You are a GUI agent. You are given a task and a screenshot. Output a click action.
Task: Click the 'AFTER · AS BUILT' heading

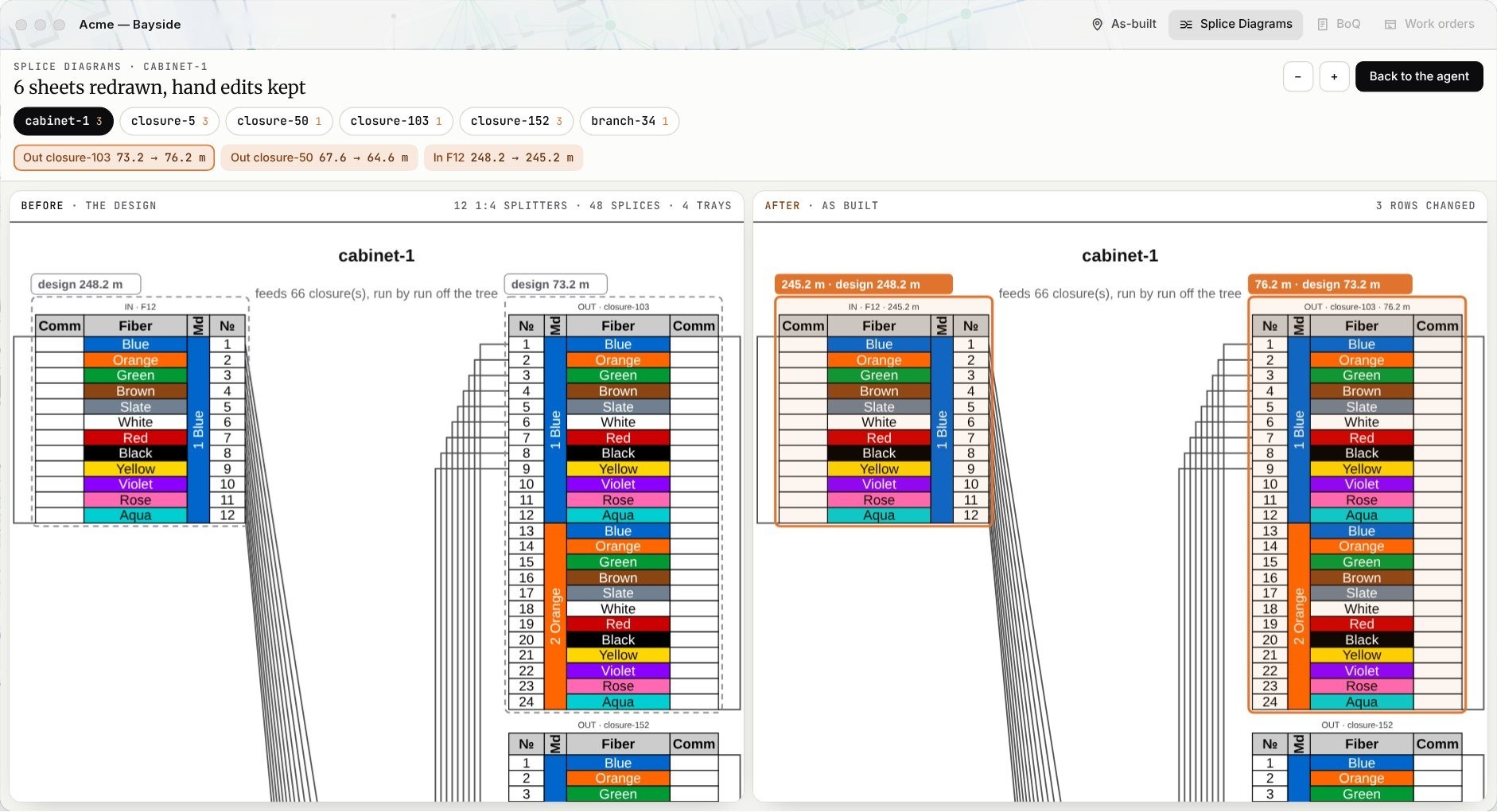[x=822, y=206]
